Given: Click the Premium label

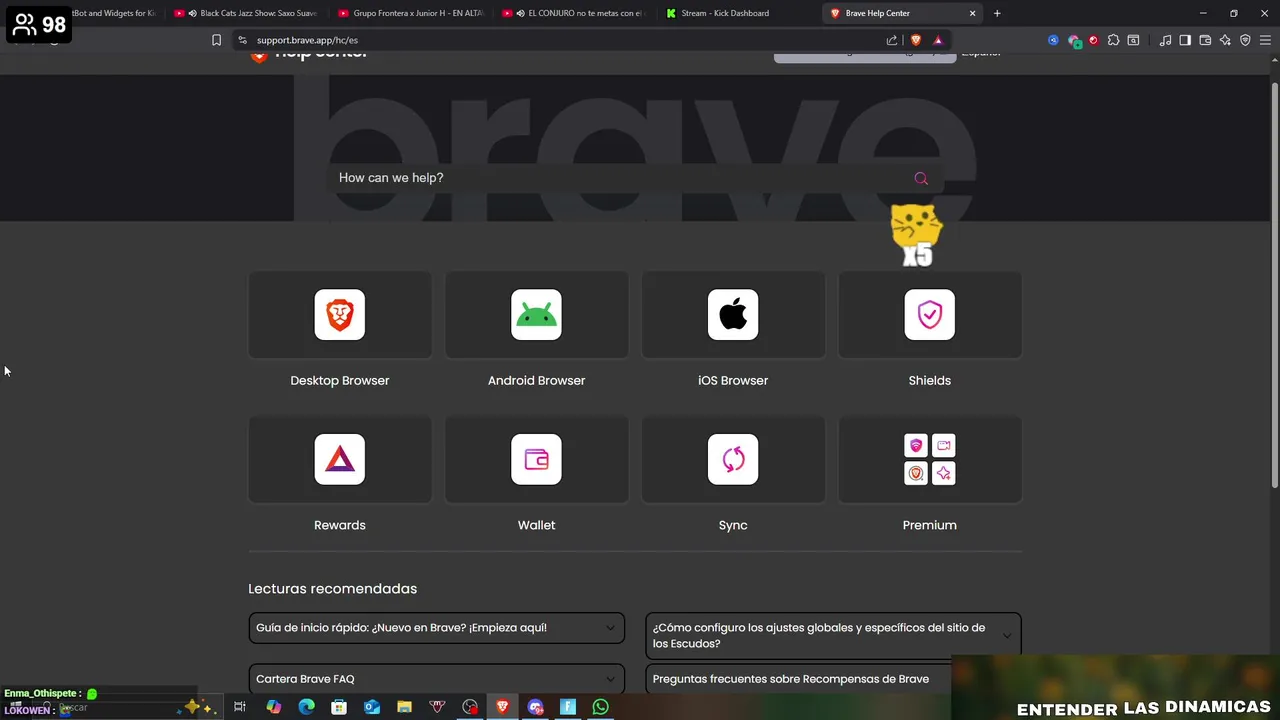Looking at the screenshot, I should click(930, 525).
